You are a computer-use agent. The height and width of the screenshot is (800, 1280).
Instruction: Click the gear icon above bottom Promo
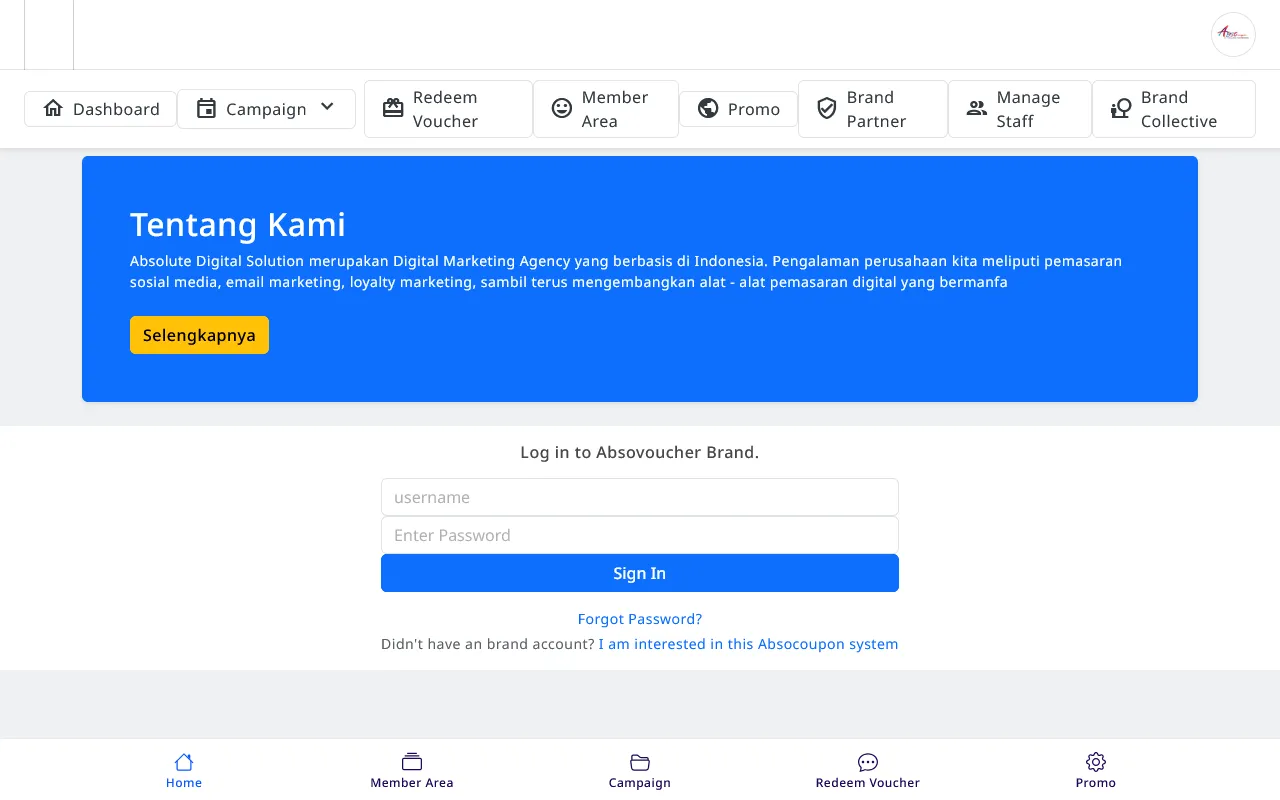(x=1096, y=762)
